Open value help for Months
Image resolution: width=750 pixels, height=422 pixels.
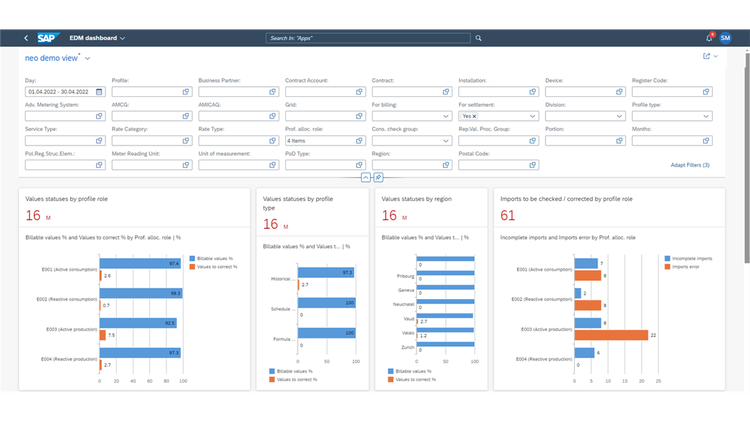[x=706, y=141]
